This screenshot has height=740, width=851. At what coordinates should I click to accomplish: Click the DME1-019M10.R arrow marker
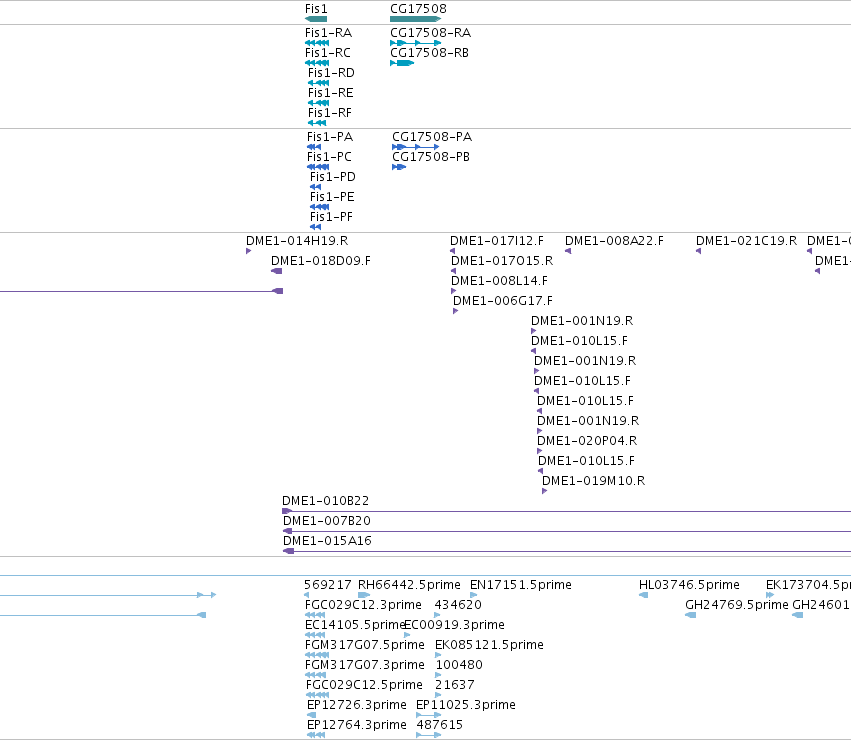(544, 491)
